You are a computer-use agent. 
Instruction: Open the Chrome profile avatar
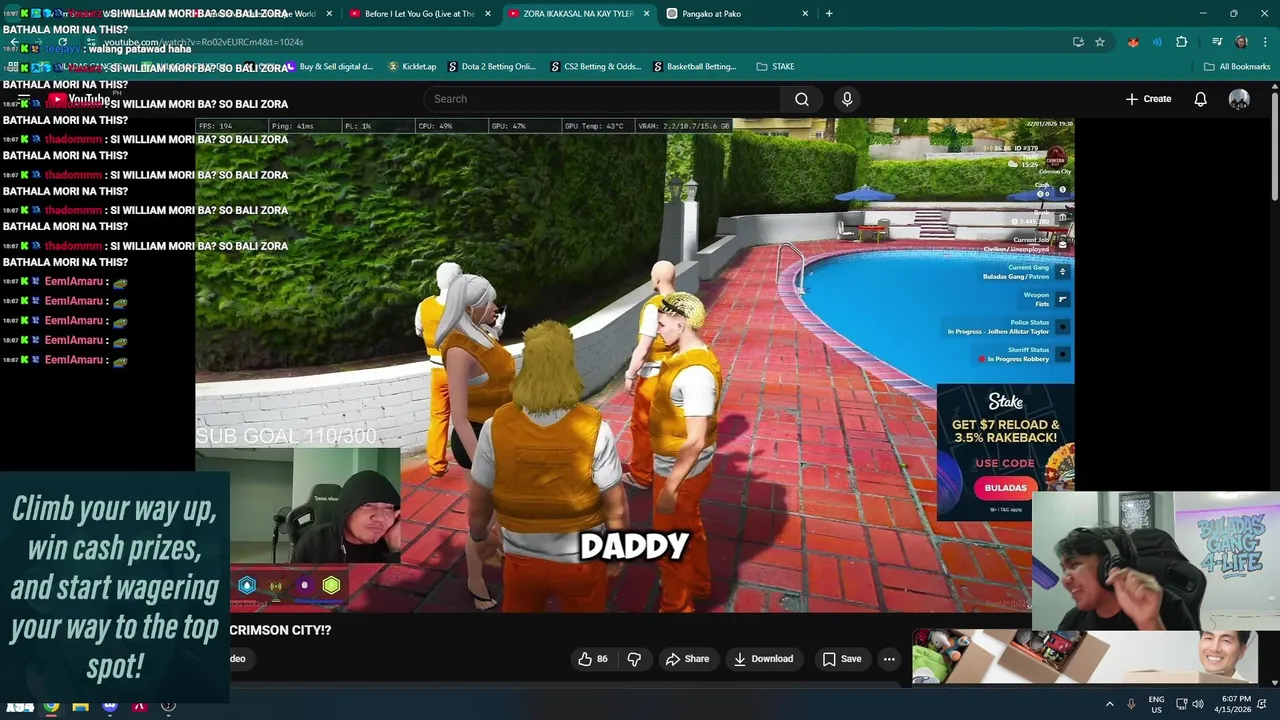pyautogui.click(x=1241, y=42)
